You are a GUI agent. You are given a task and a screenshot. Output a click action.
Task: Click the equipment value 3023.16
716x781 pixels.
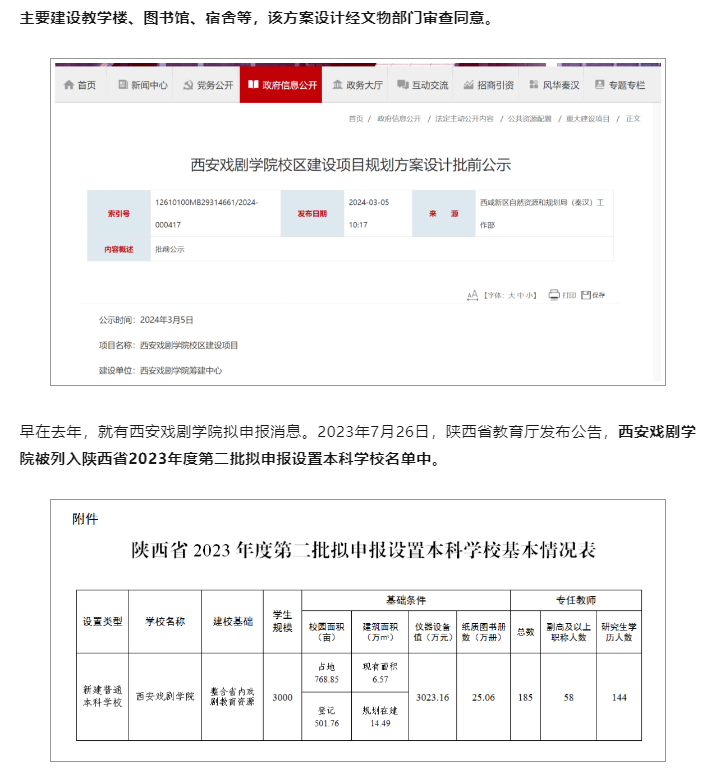pyautogui.click(x=433, y=697)
